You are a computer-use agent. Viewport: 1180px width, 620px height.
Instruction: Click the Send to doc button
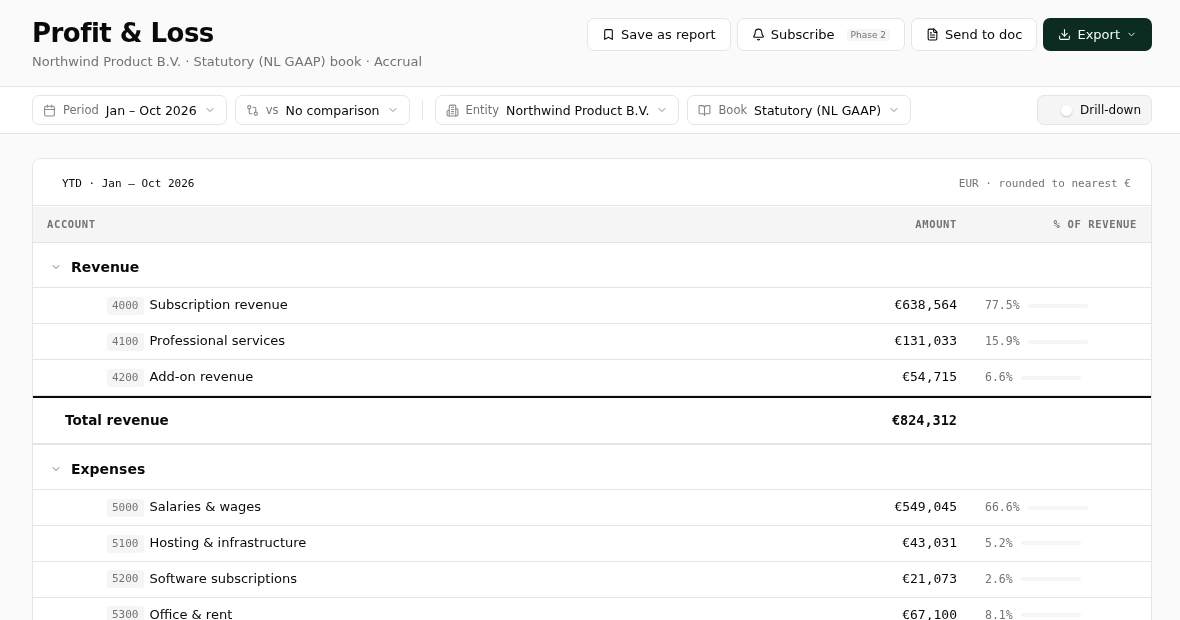point(974,35)
